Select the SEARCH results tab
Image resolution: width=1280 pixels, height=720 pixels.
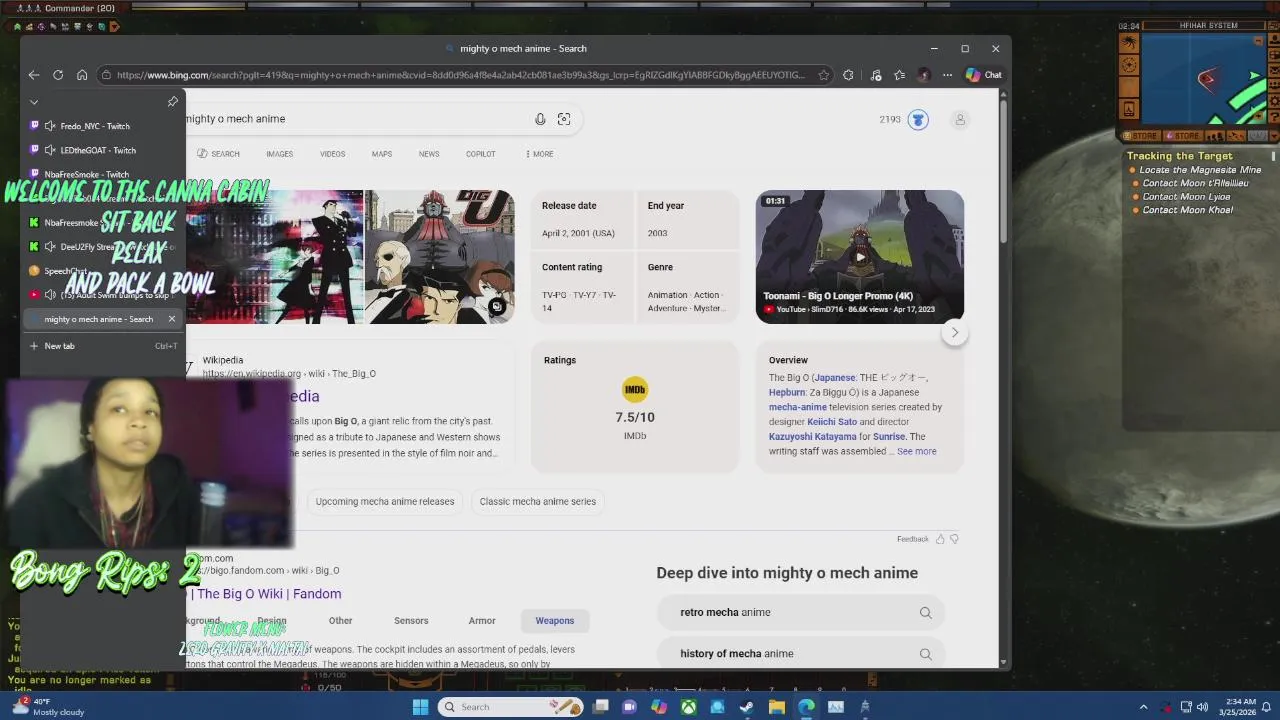pyautogui.click(x=218, y=154)
